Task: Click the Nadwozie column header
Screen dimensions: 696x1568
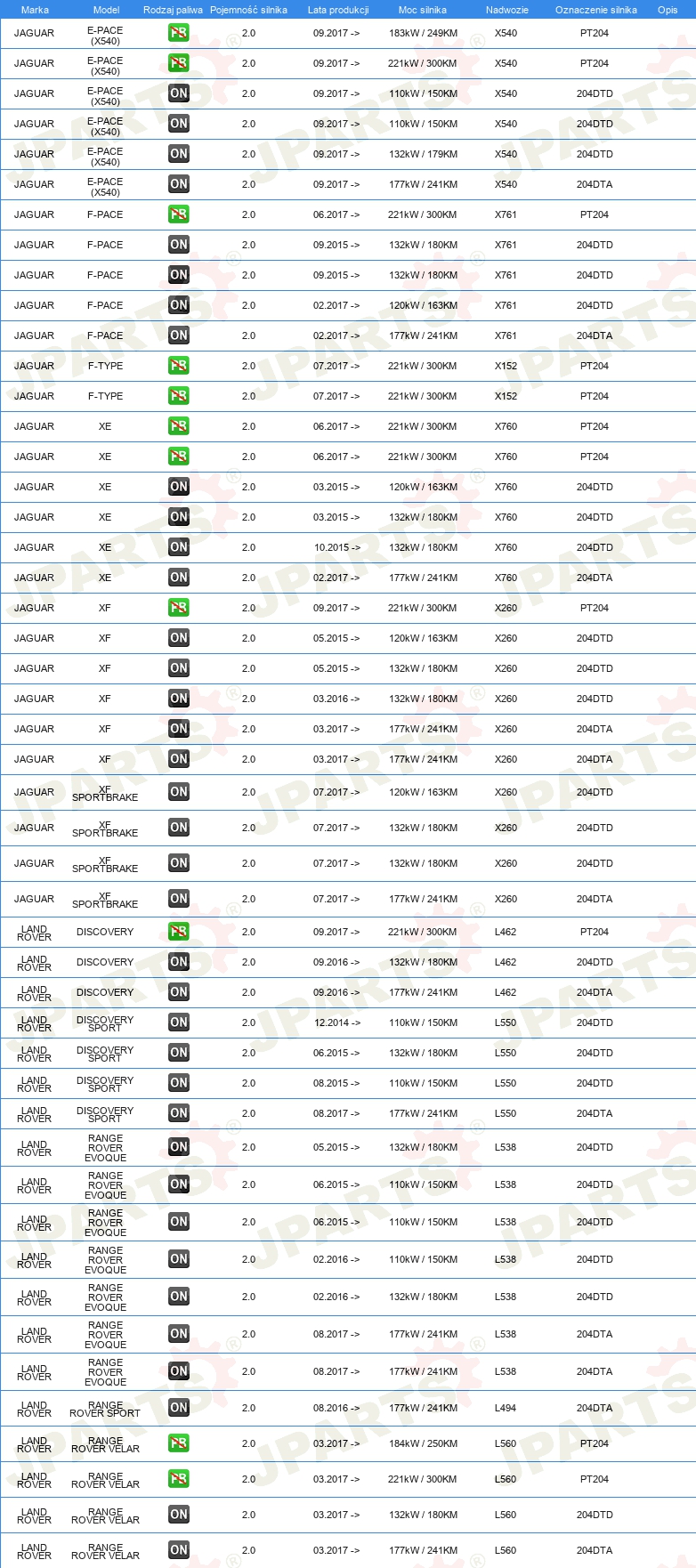Action: point(507,10)
